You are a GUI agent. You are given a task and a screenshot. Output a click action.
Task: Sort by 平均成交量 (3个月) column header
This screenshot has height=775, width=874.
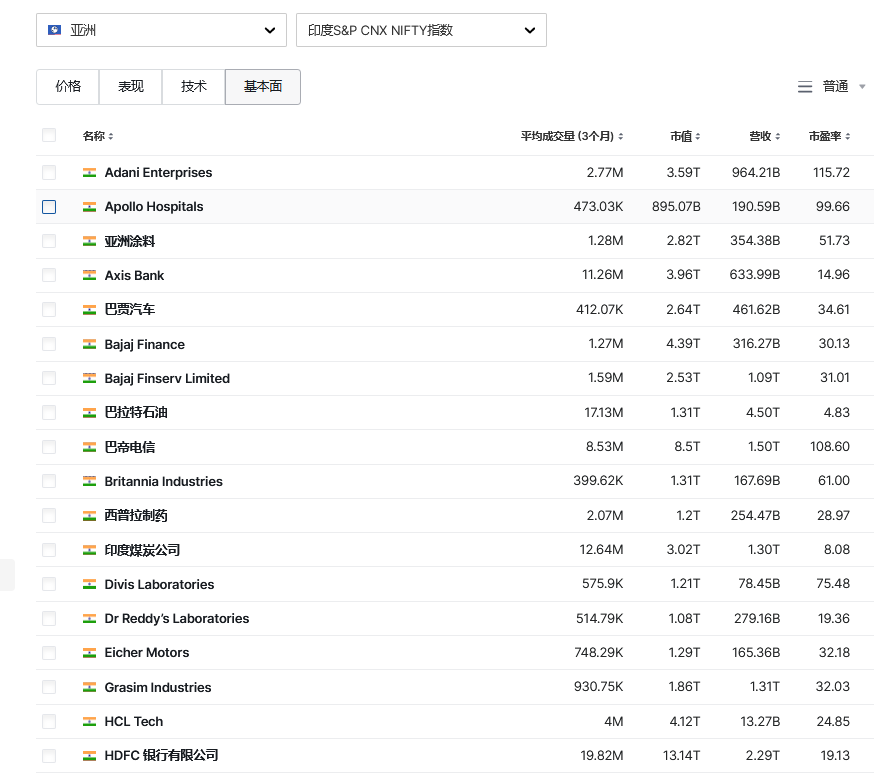click(567, 136)
